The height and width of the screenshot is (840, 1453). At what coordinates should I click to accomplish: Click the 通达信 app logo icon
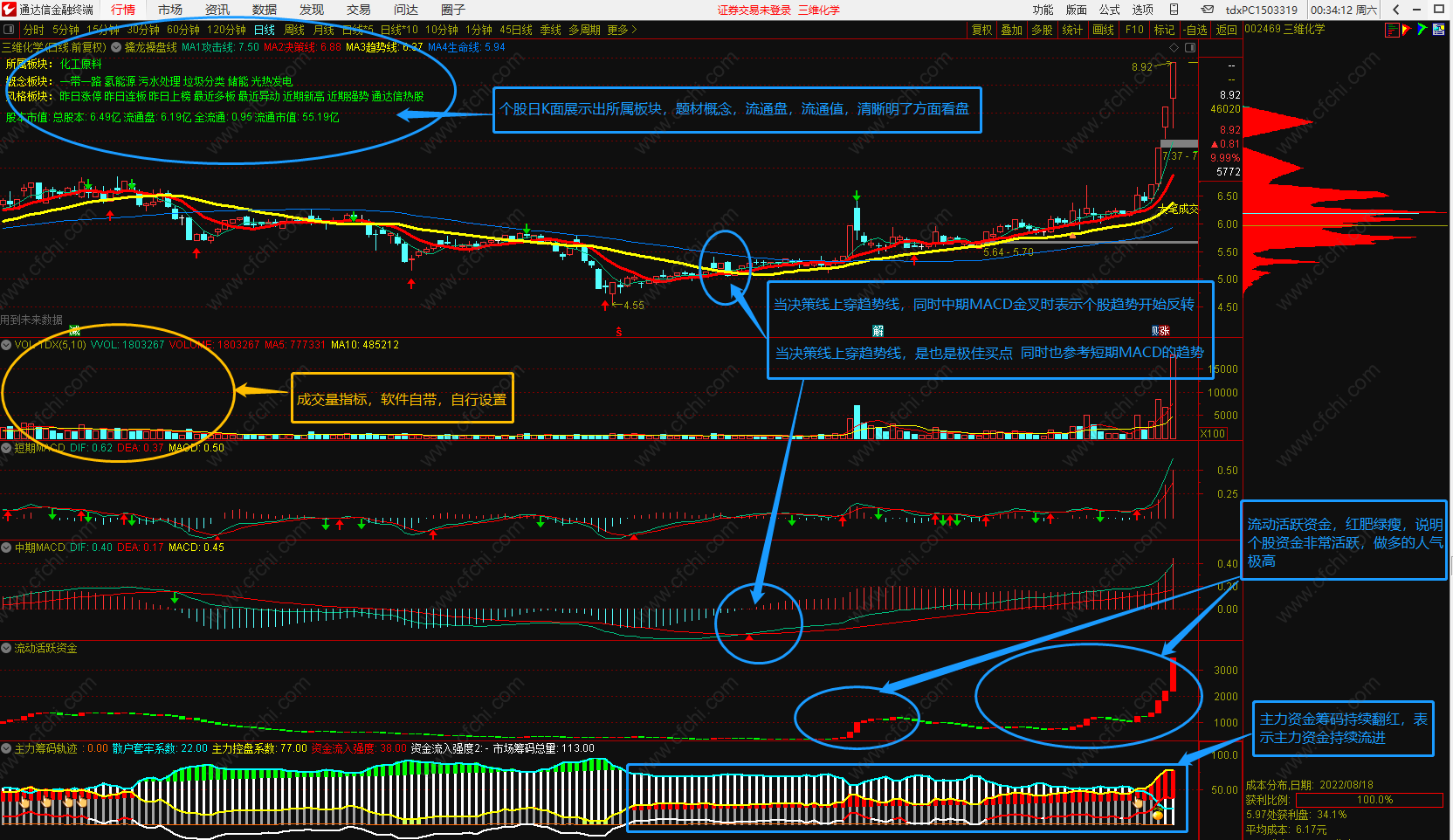[x=9, y=10]
